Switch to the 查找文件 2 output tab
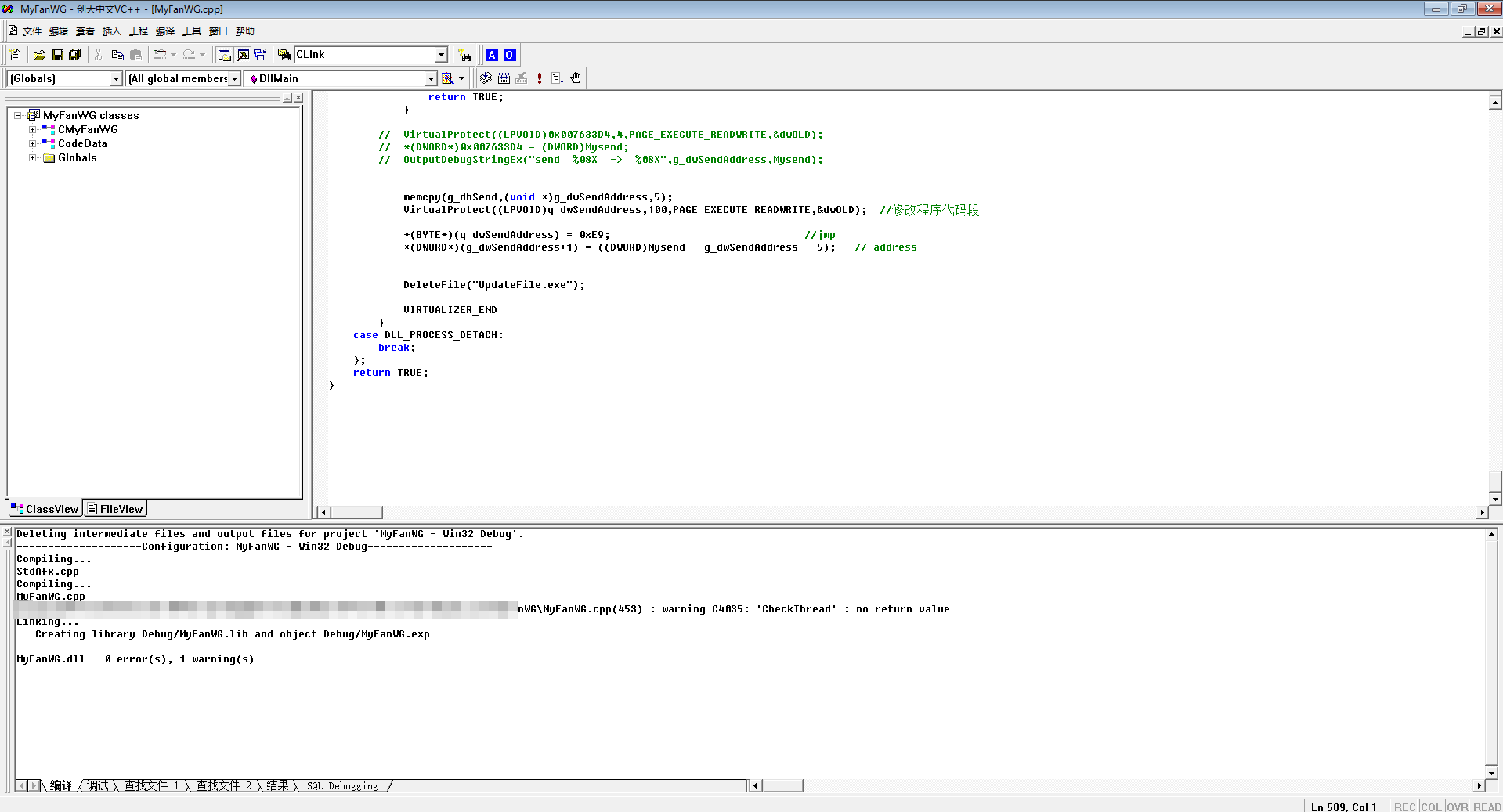This screenshot has height=812, width=1503. click(x=224, y=785)
